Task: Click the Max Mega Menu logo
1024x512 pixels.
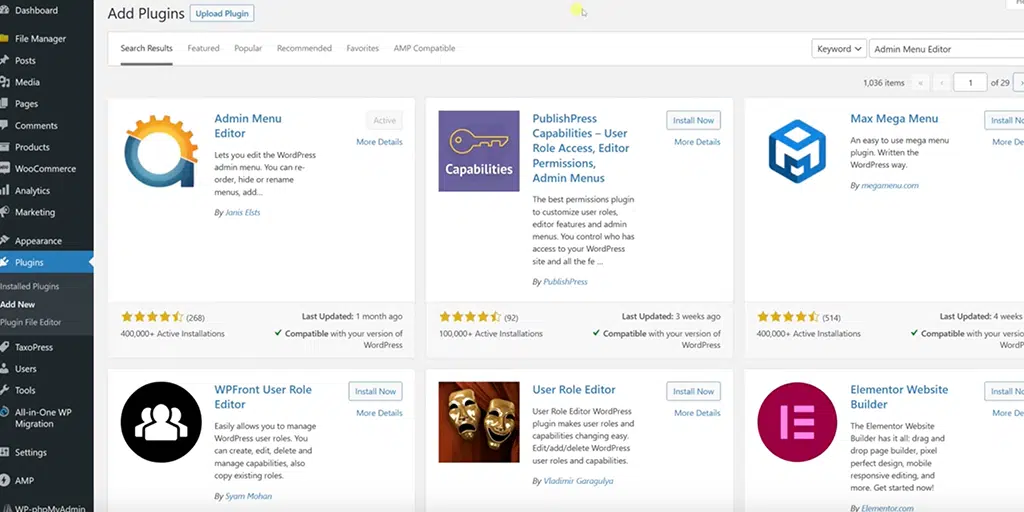Action: click(x=796, y=151)
